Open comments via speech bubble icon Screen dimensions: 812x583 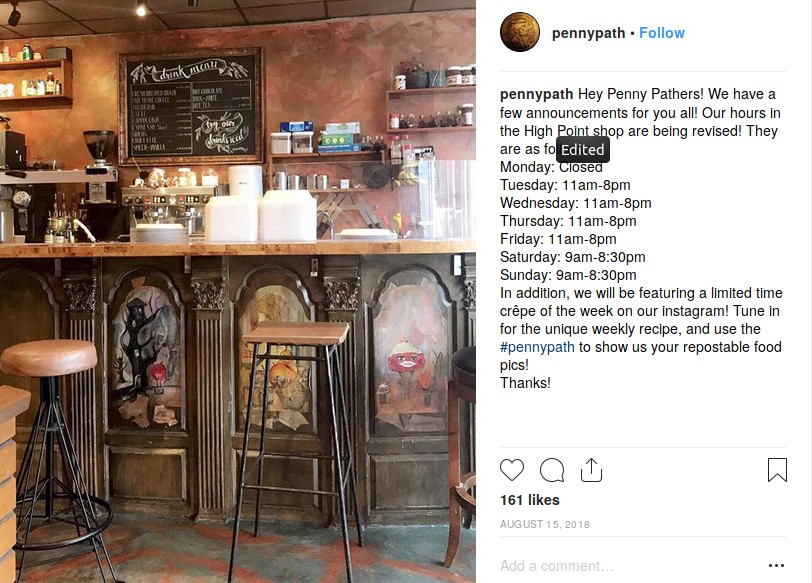coord(552,470)
